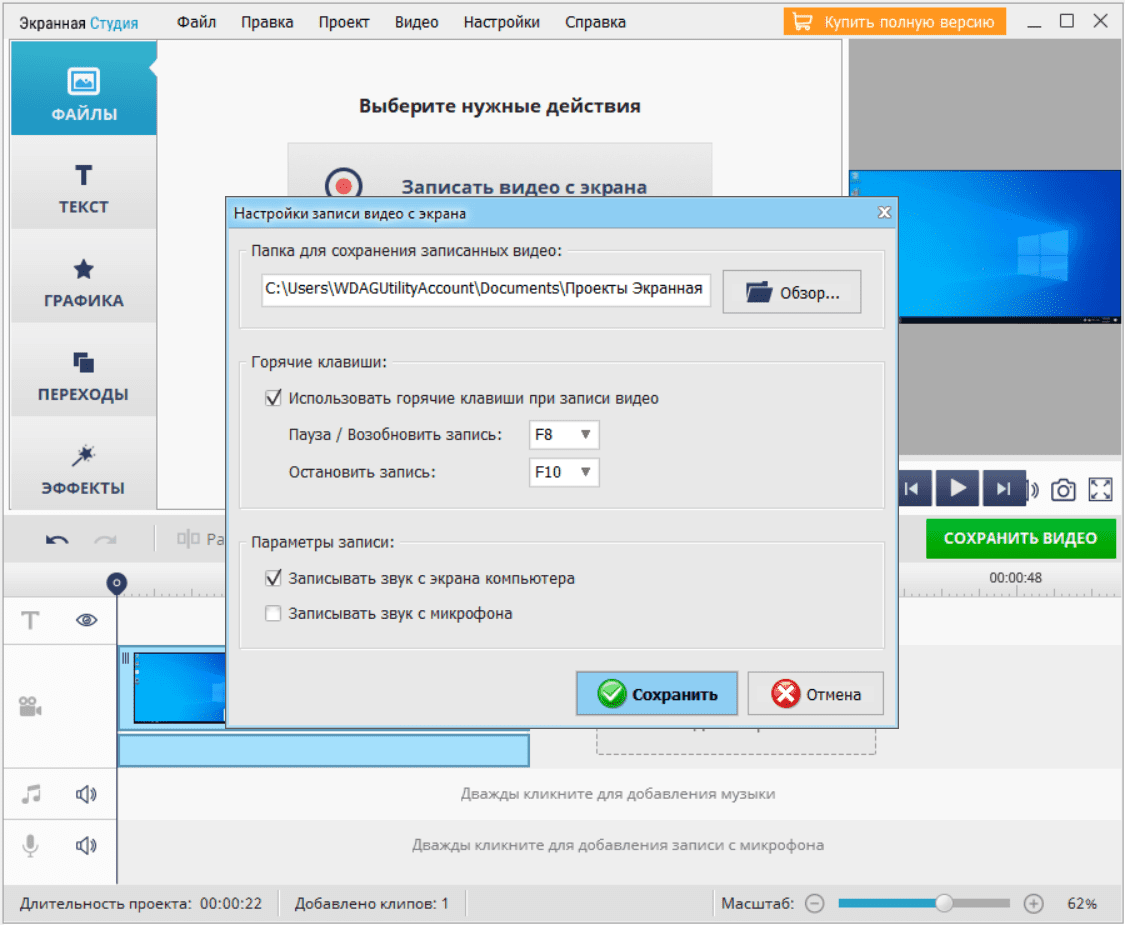Click the Сохранить button in dialog
Viewport: 1125px width, 925px height.
click(656, 694)
